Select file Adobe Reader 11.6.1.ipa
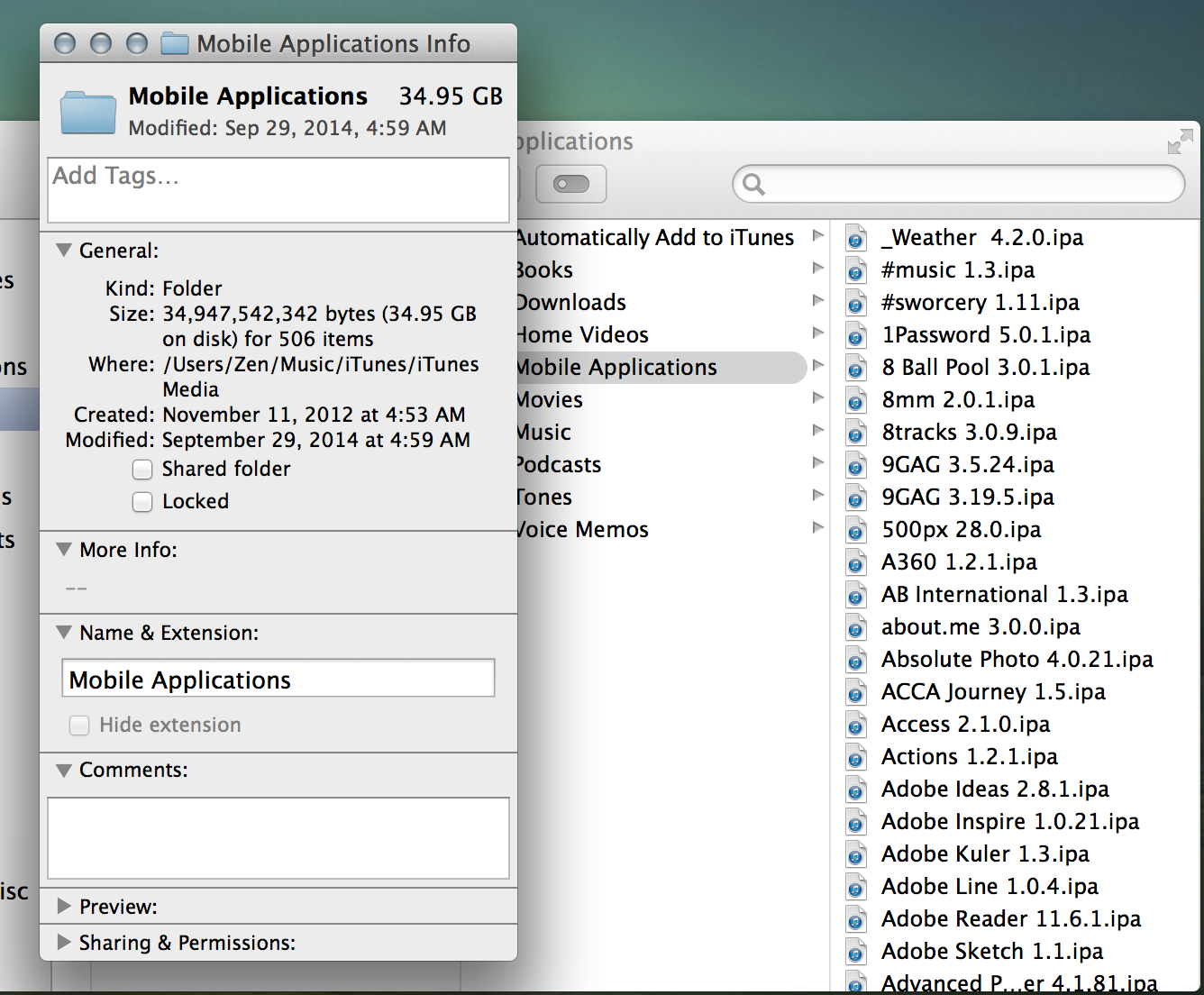 pyautogui.click(x=1011, y=919)
